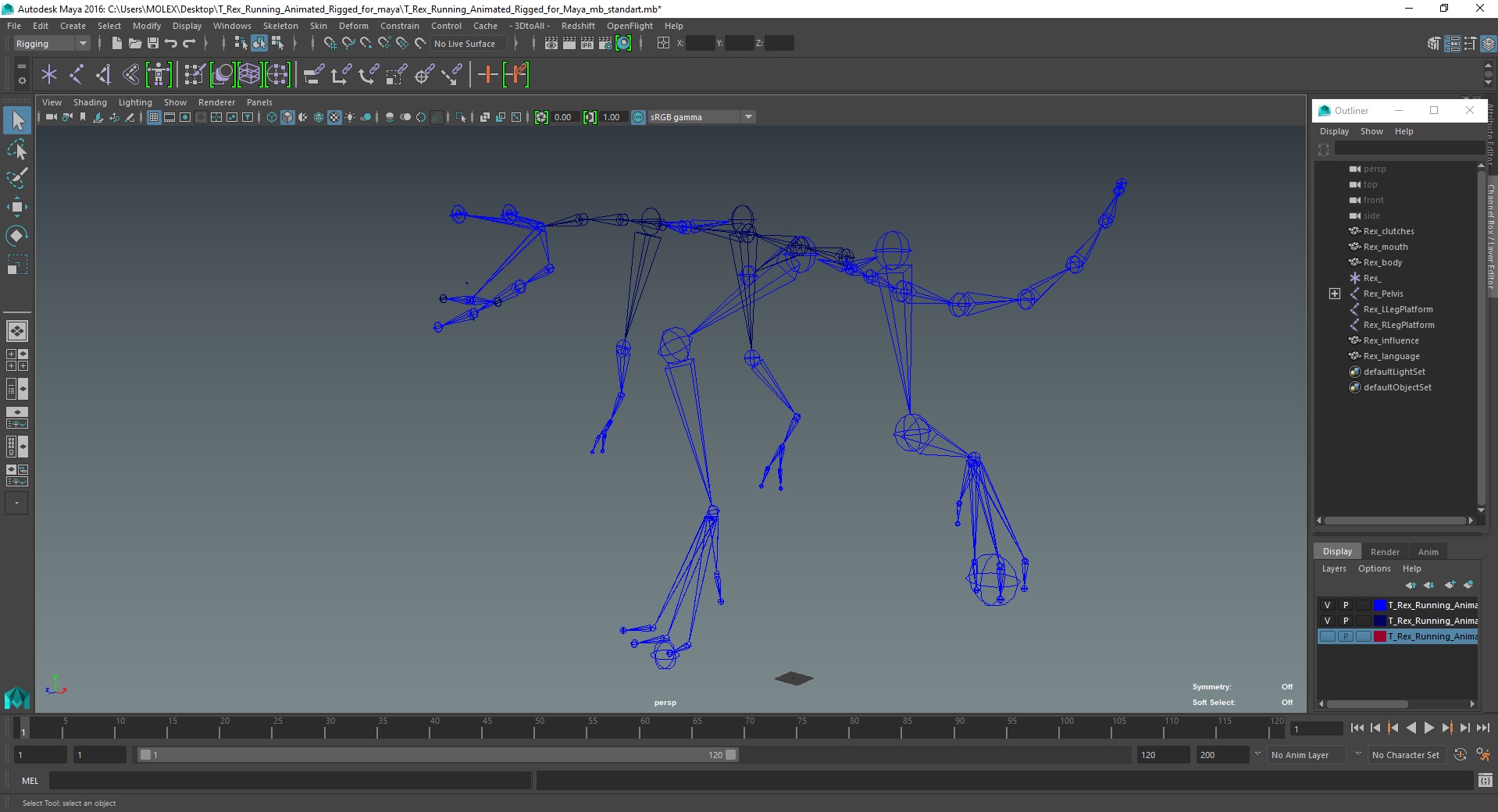Viewport: 1498px width, 812px height.
Task: Step to next key button
Action: point(1446,728)
